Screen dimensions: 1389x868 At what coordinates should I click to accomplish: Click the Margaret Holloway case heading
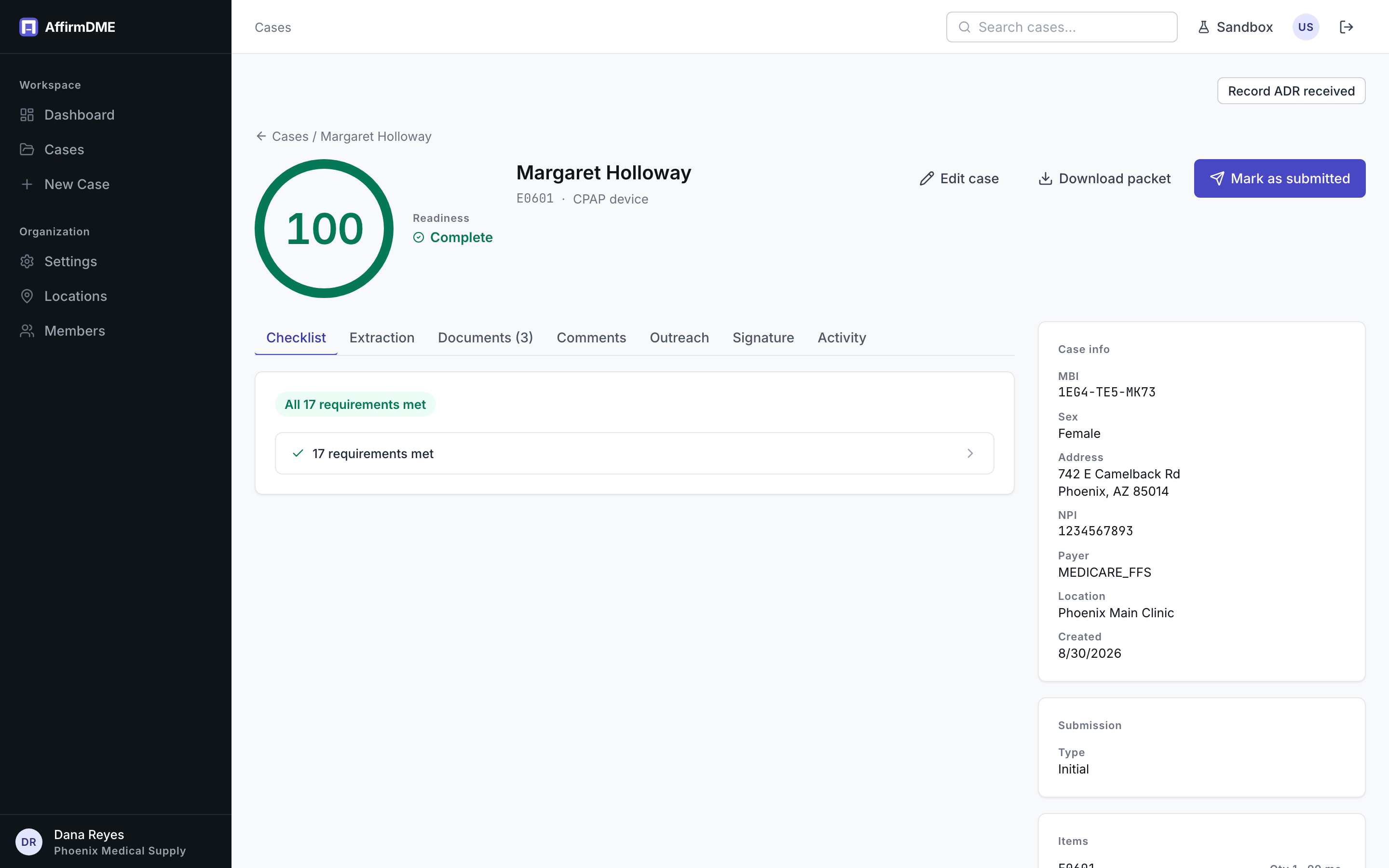603,172
